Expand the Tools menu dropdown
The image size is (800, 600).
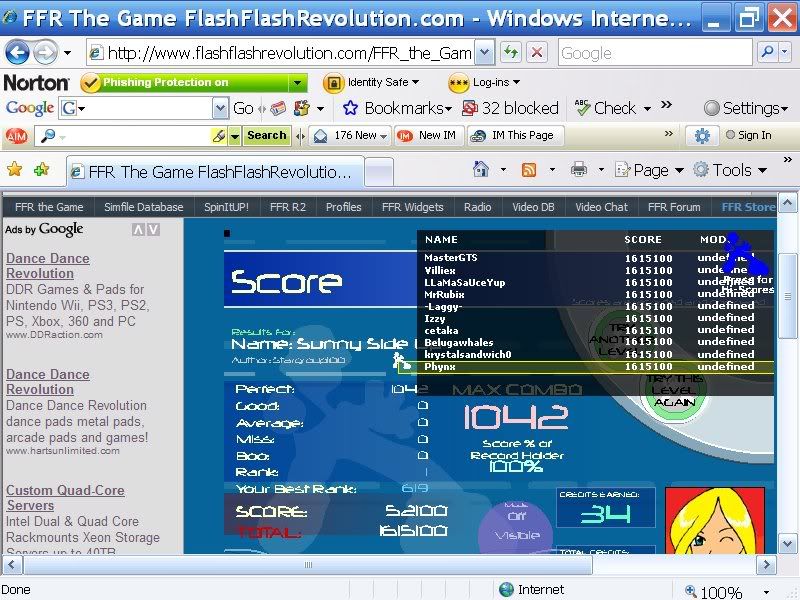click(x=729, y=170)
